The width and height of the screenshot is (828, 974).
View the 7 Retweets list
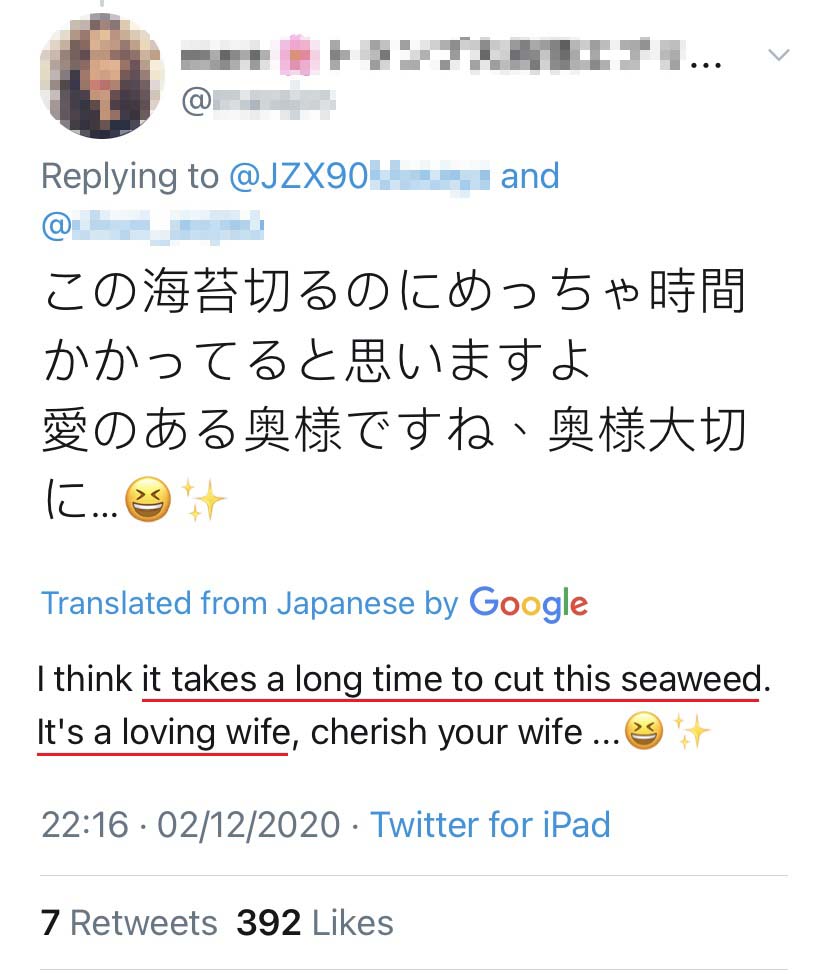pos(129,922)
